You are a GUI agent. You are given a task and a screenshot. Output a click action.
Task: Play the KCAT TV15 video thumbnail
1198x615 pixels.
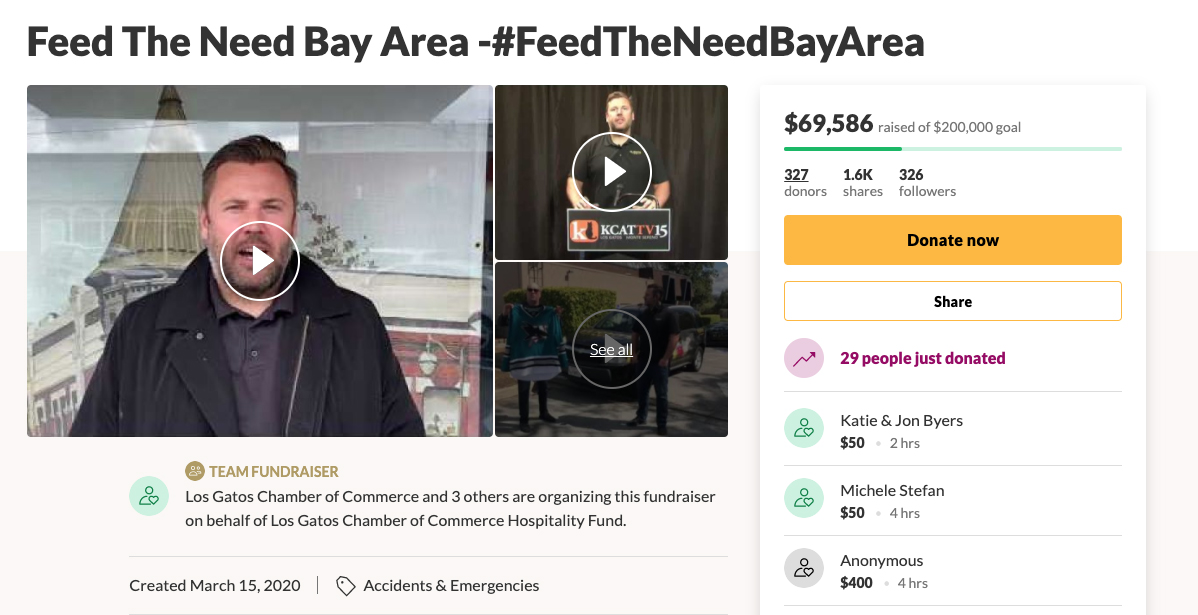pos(611,172)
